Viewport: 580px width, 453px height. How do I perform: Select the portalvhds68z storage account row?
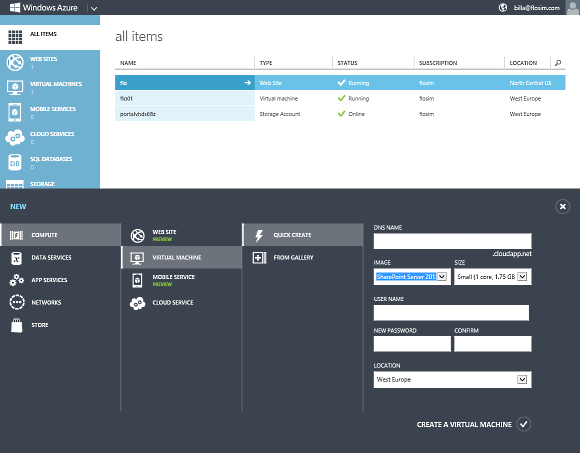tap(340, 114)
